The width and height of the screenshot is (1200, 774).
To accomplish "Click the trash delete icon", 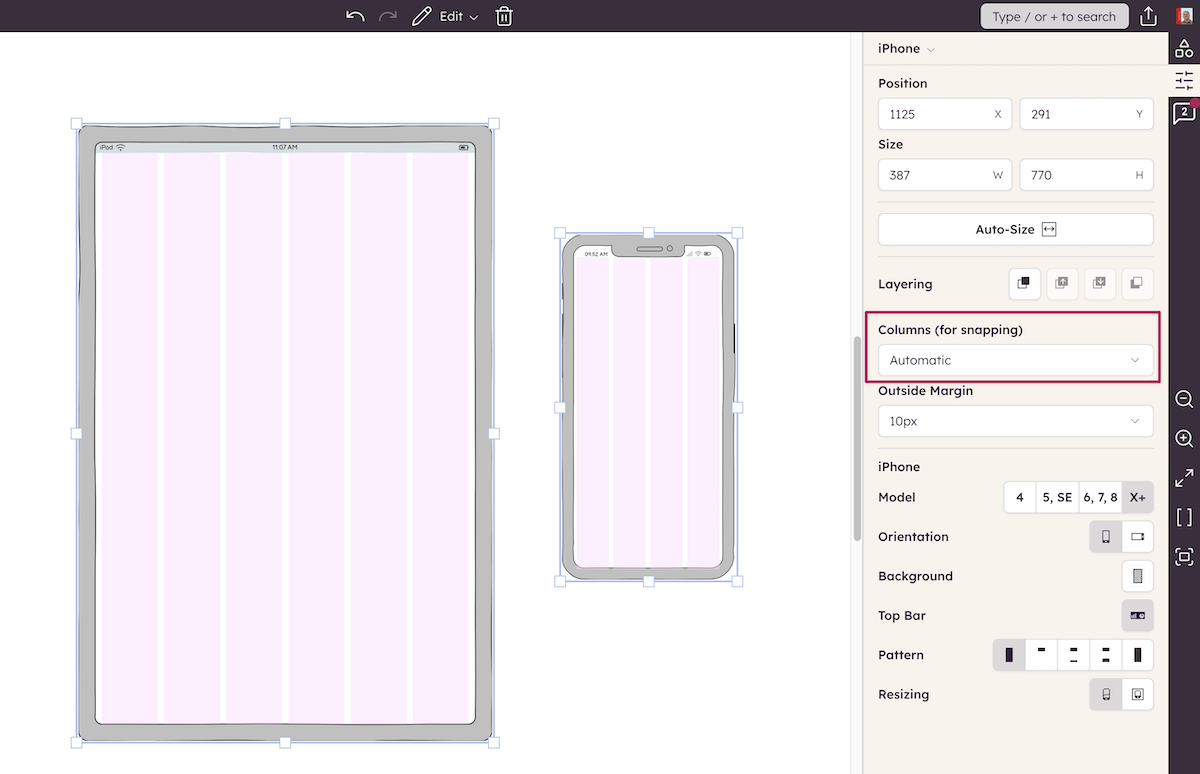I will tap(504, 16).
